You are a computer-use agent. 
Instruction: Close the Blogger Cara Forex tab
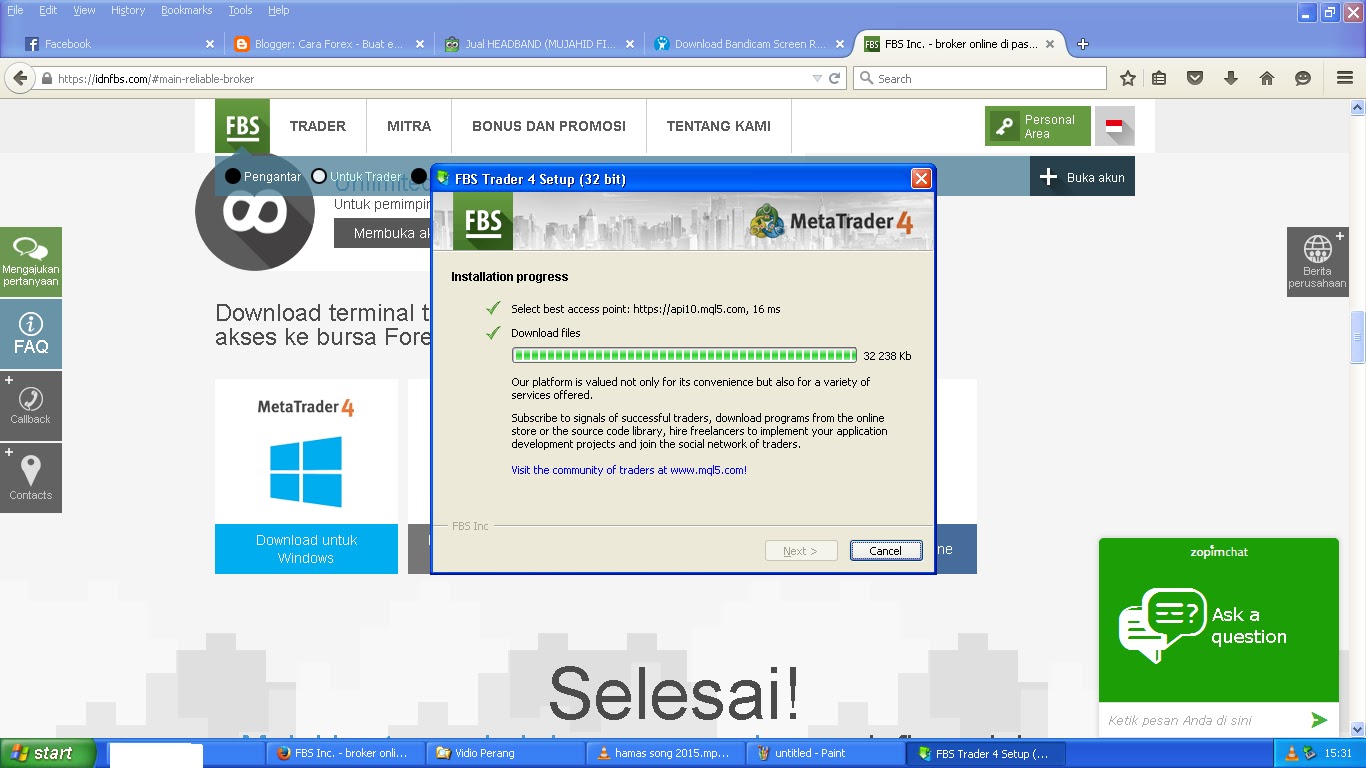(420, 44)
